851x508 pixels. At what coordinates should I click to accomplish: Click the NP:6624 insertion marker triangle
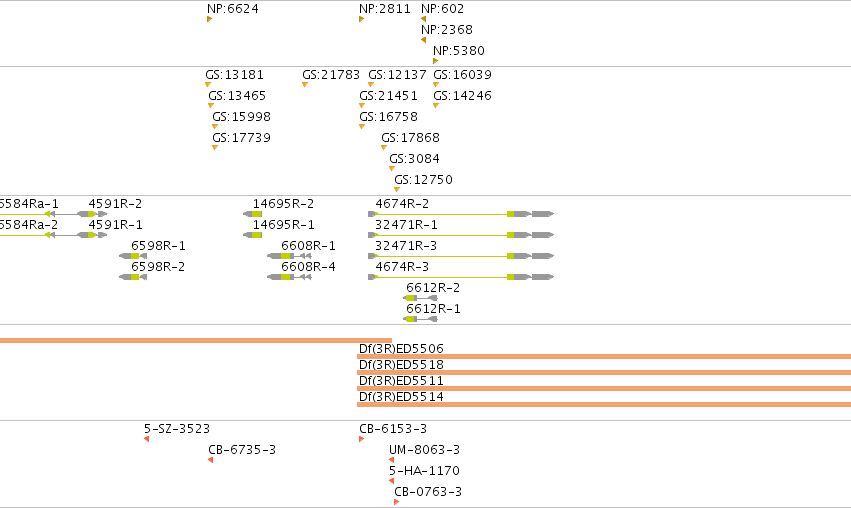[x=209, y=19]
